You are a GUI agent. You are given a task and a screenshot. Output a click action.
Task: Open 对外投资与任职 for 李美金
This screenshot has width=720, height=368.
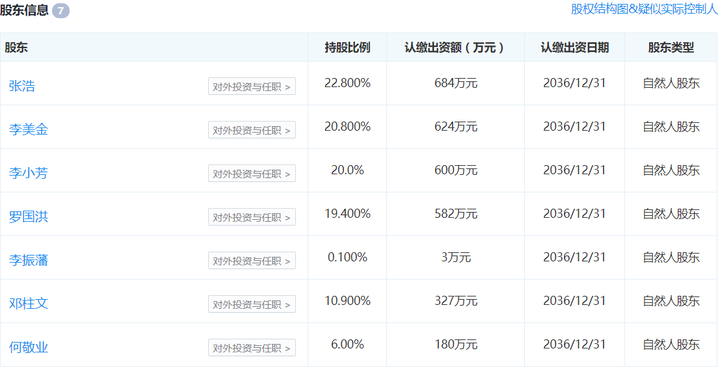coord(252,130)
